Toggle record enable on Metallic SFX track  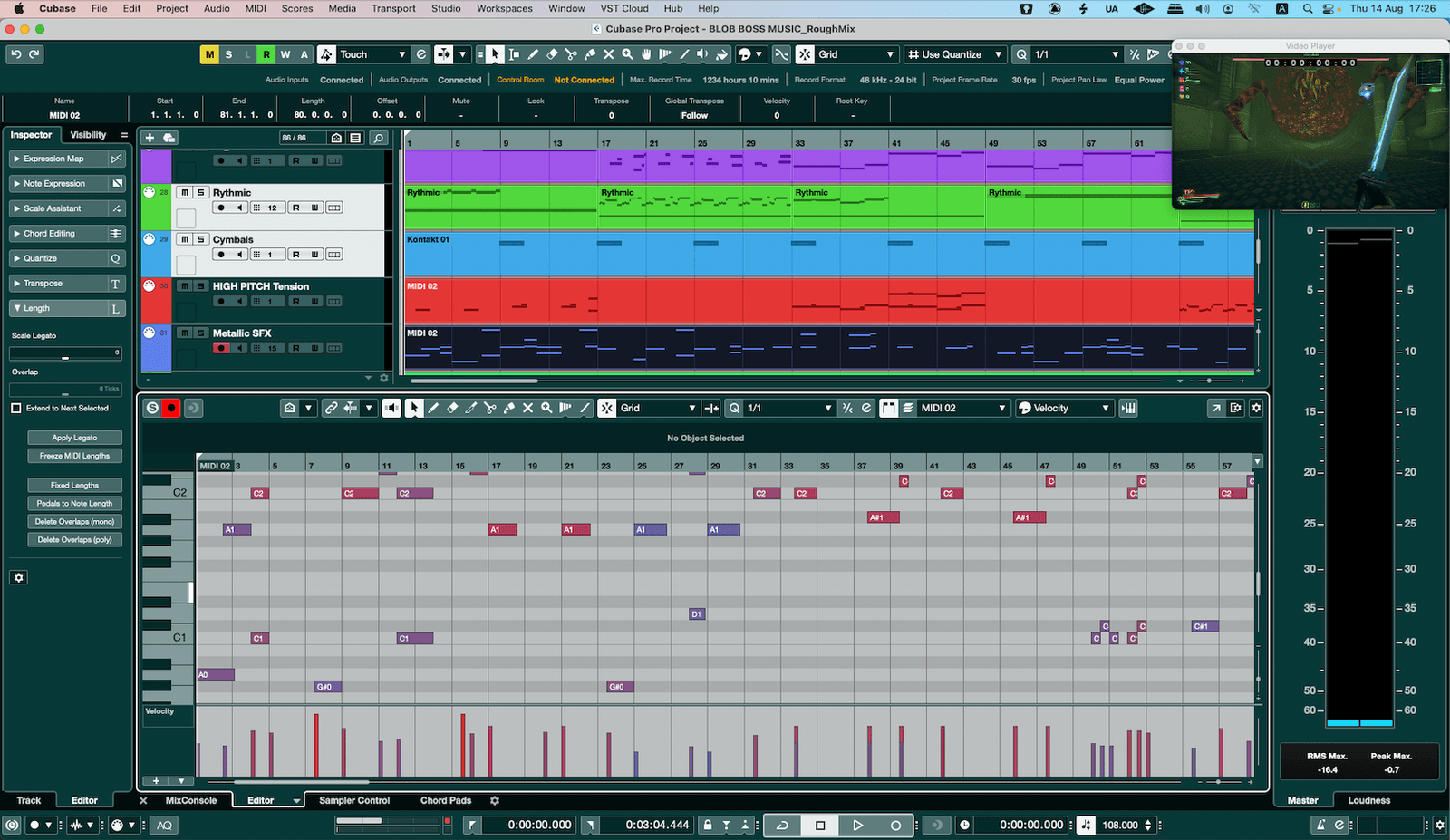point(221,348)
